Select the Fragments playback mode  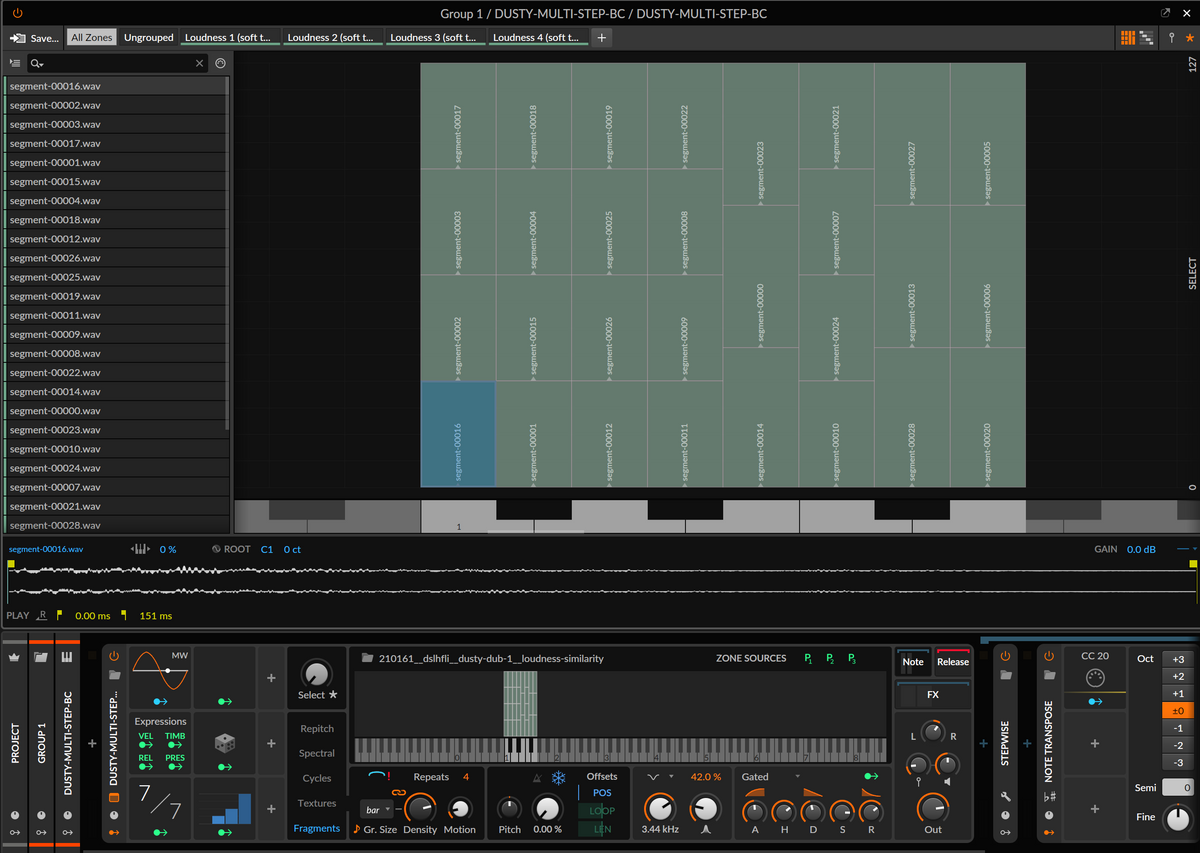click(317, 828)
